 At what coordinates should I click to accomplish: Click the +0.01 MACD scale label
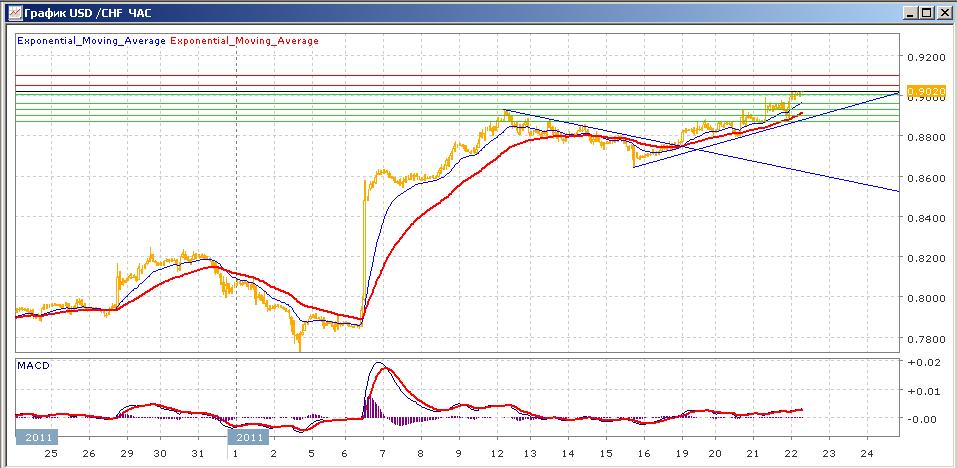pos(923,391)
